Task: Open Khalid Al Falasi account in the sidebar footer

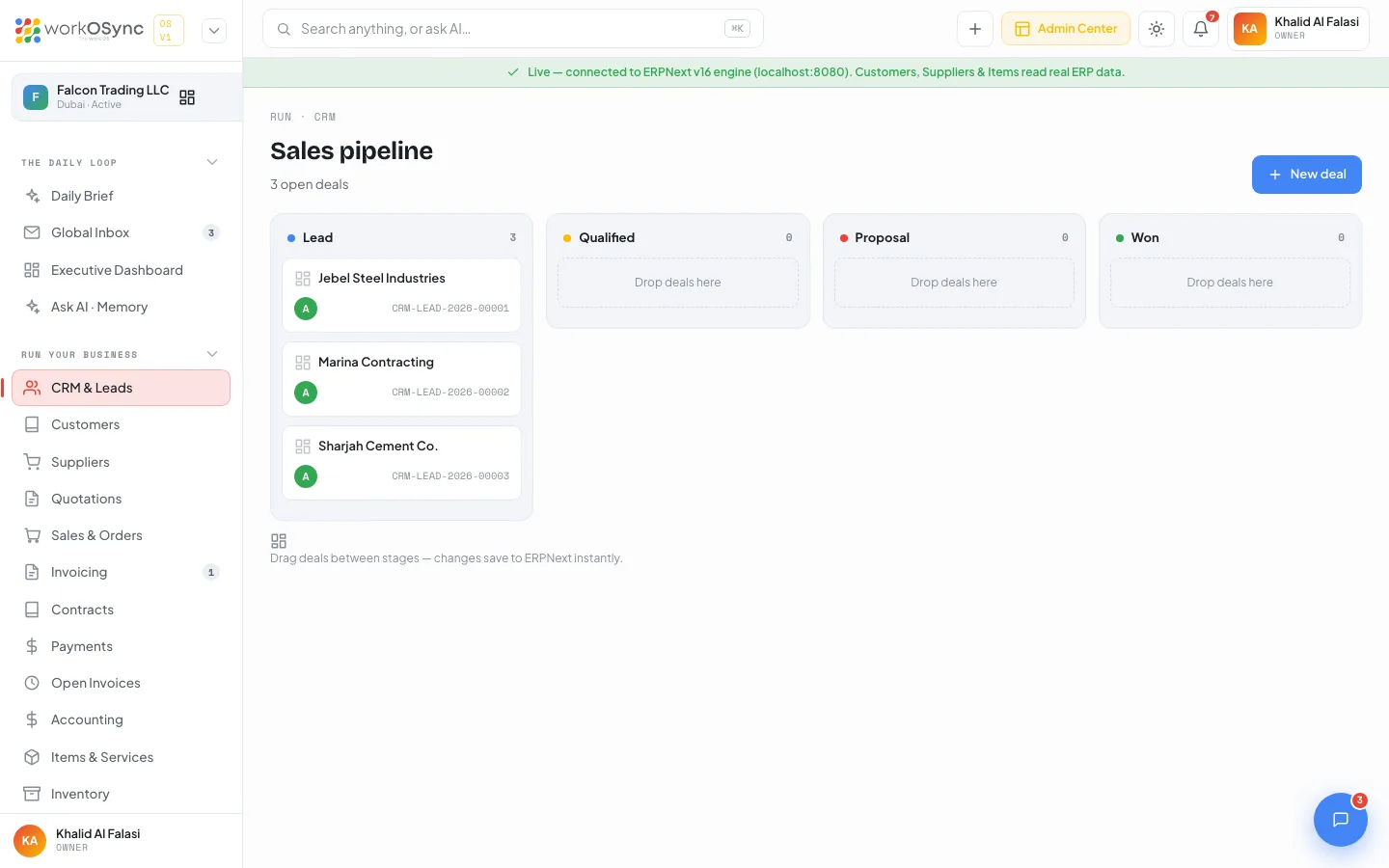Action: [x=122, y=840]
